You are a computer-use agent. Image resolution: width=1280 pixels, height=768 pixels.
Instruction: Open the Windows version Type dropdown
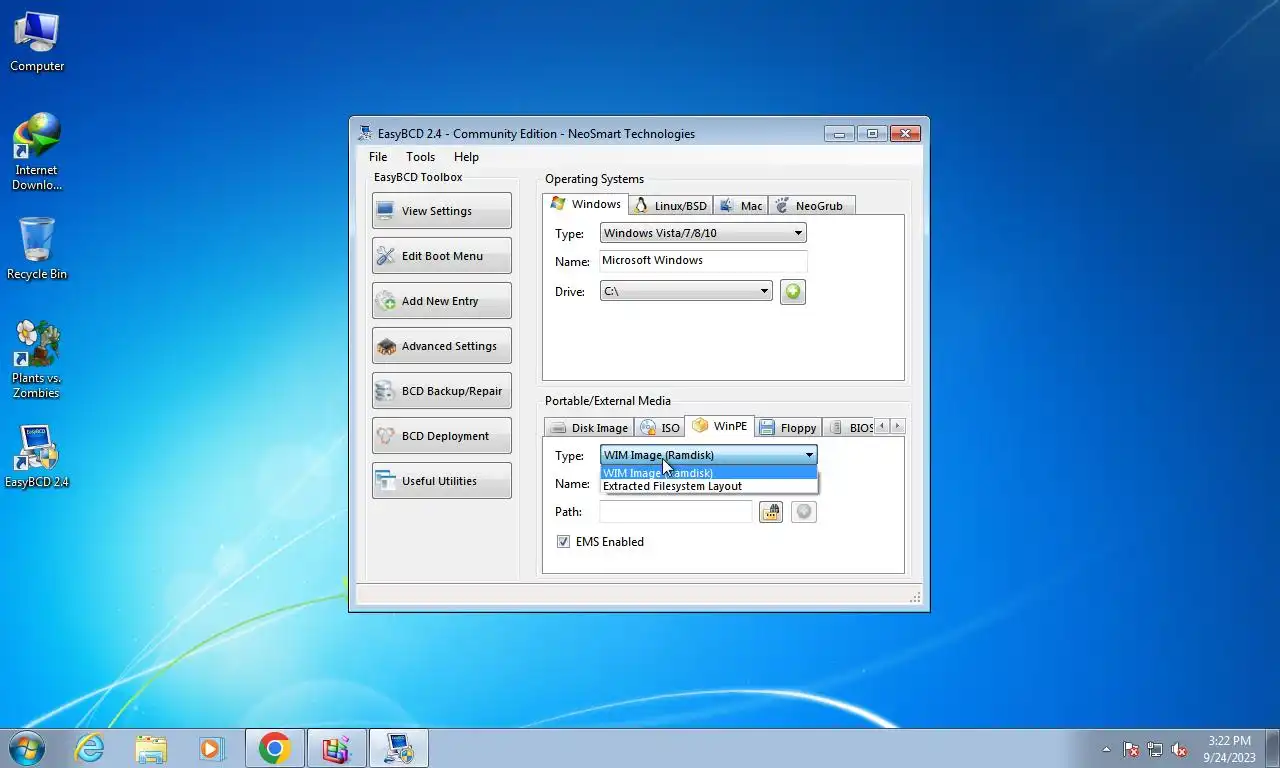703,233
